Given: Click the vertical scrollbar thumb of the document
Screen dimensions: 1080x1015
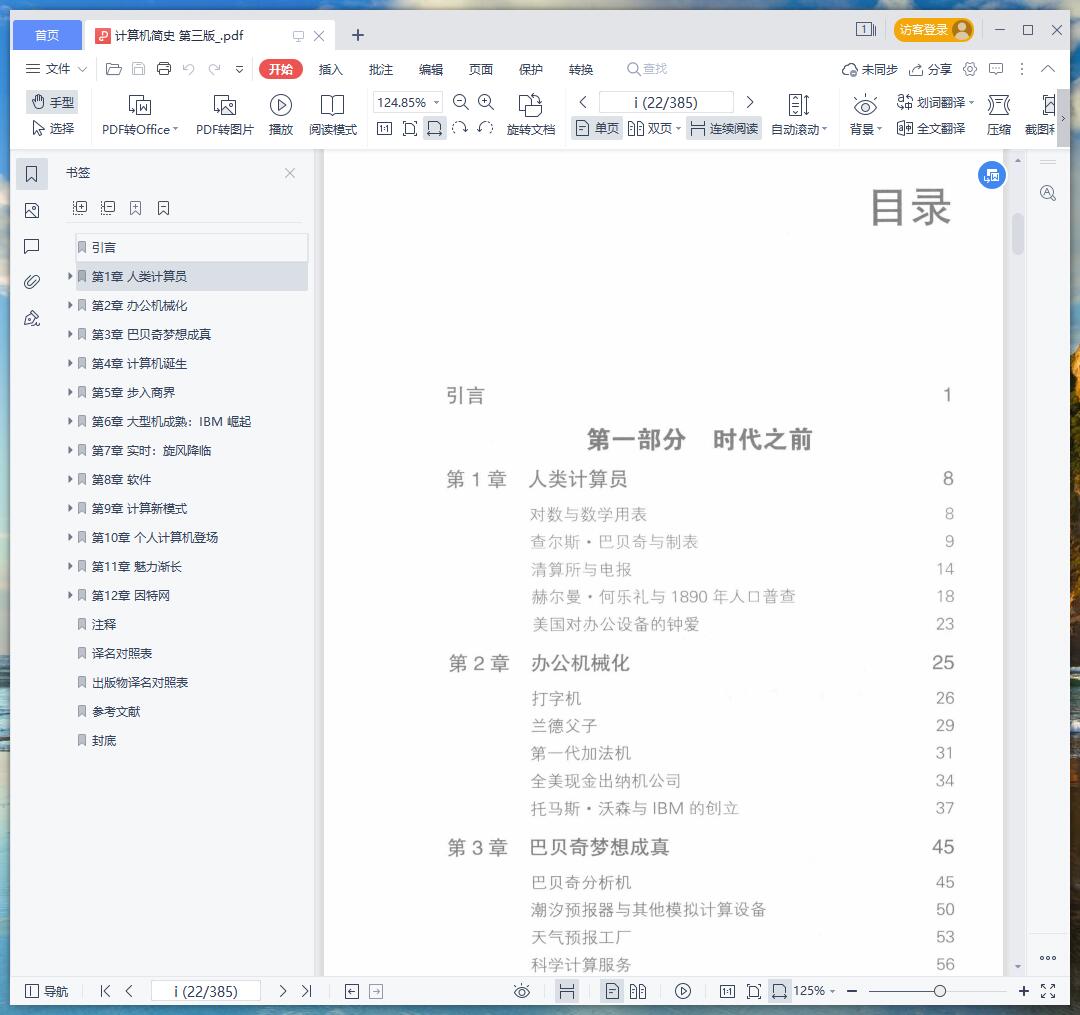Looking at the screenshot, I should pyautogui.click(x=1017, y=234).
